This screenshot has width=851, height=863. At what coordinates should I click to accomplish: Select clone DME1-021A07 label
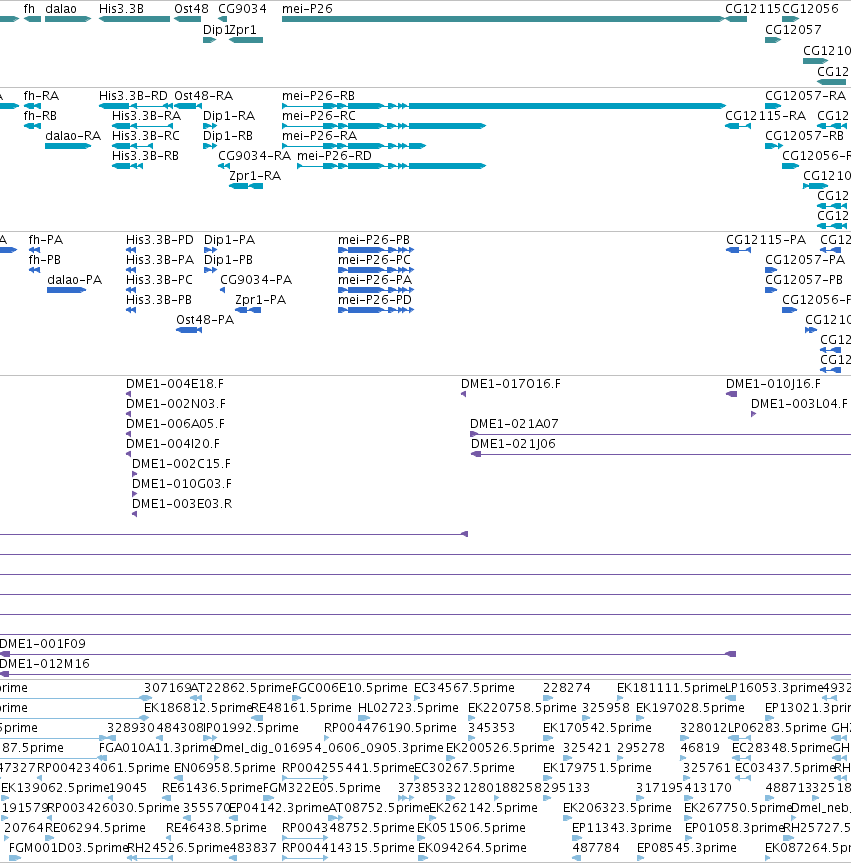coord(514,424)
